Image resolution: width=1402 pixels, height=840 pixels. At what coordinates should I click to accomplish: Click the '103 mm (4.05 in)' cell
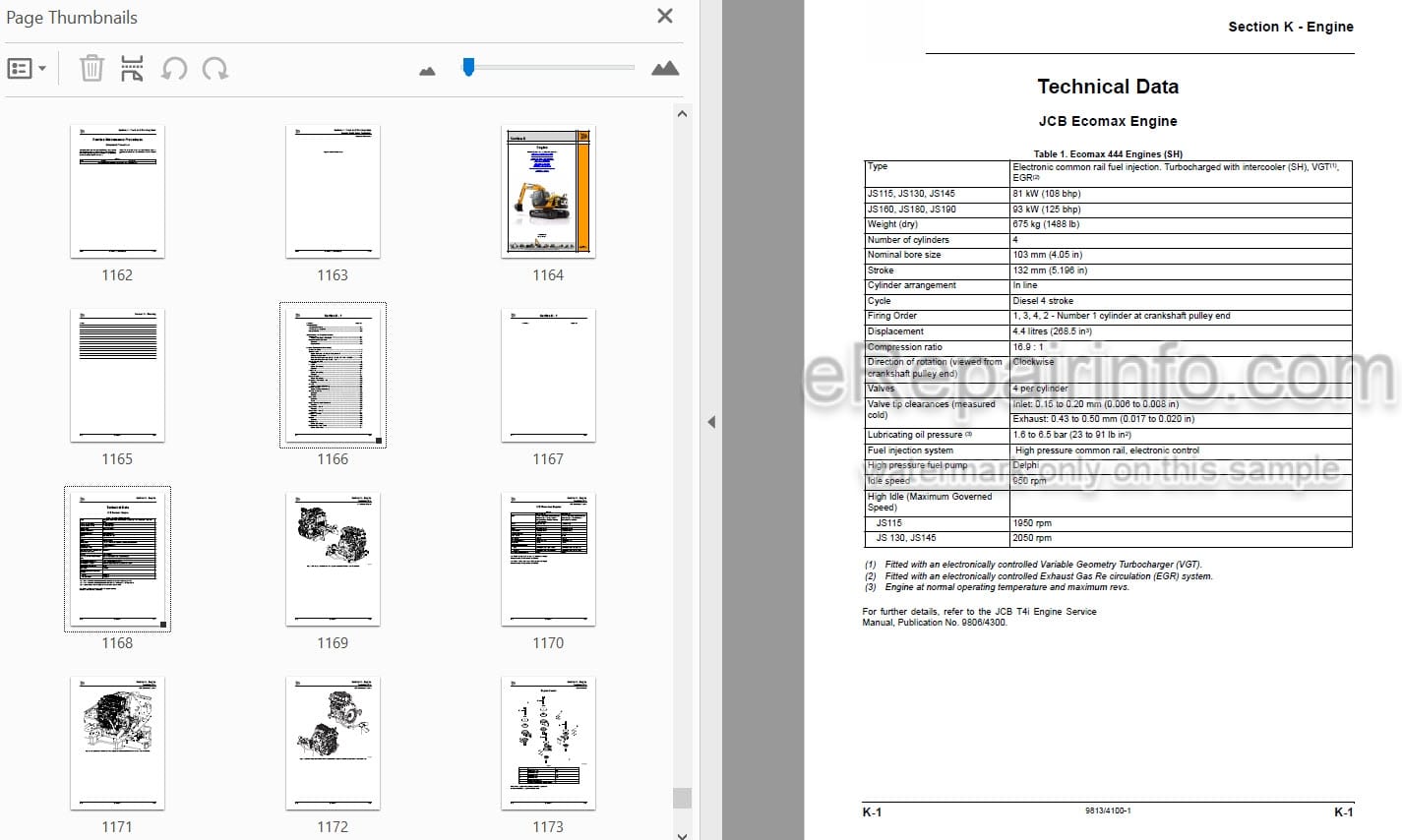[1181, 255]
